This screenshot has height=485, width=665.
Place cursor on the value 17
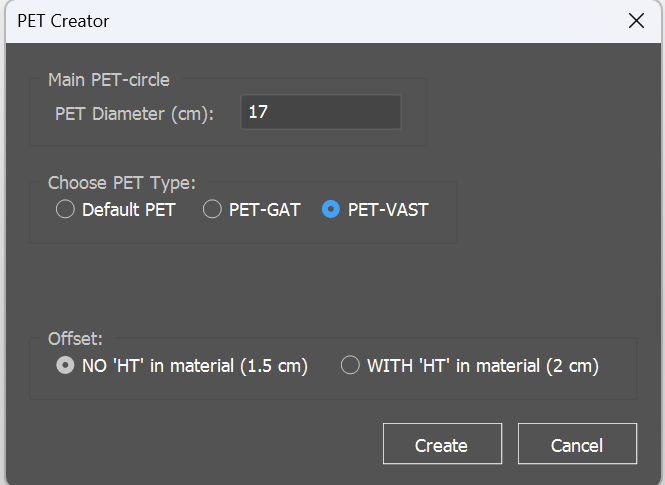point(258,113)
